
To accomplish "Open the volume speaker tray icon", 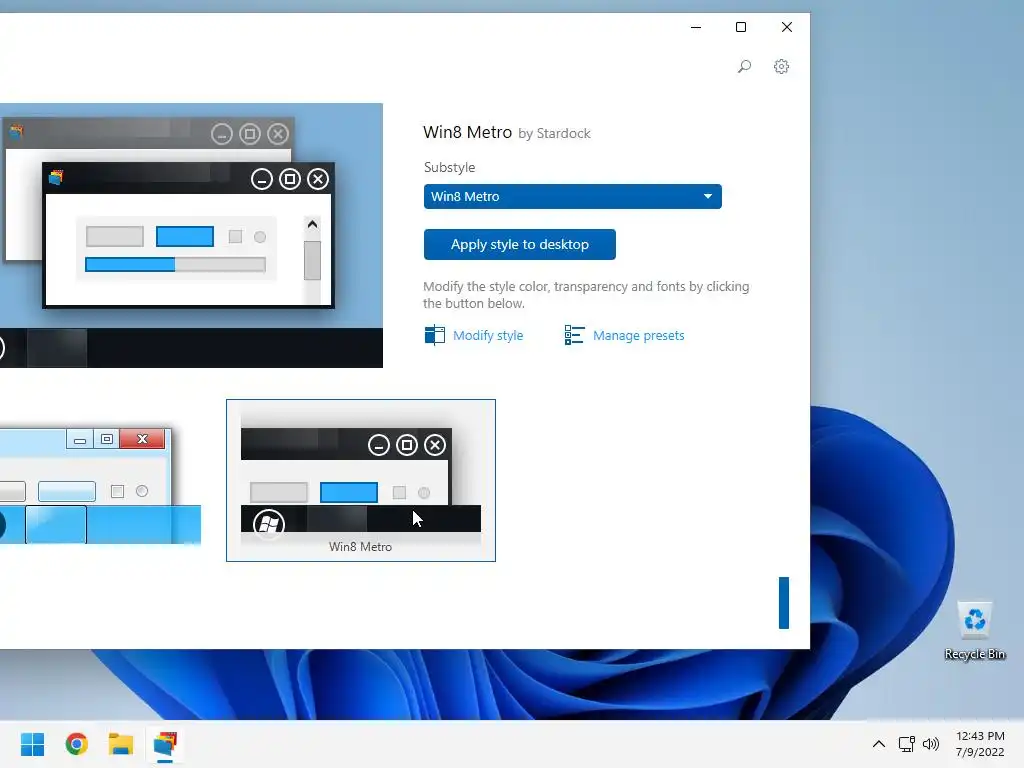I will click(x=931, y=744).
